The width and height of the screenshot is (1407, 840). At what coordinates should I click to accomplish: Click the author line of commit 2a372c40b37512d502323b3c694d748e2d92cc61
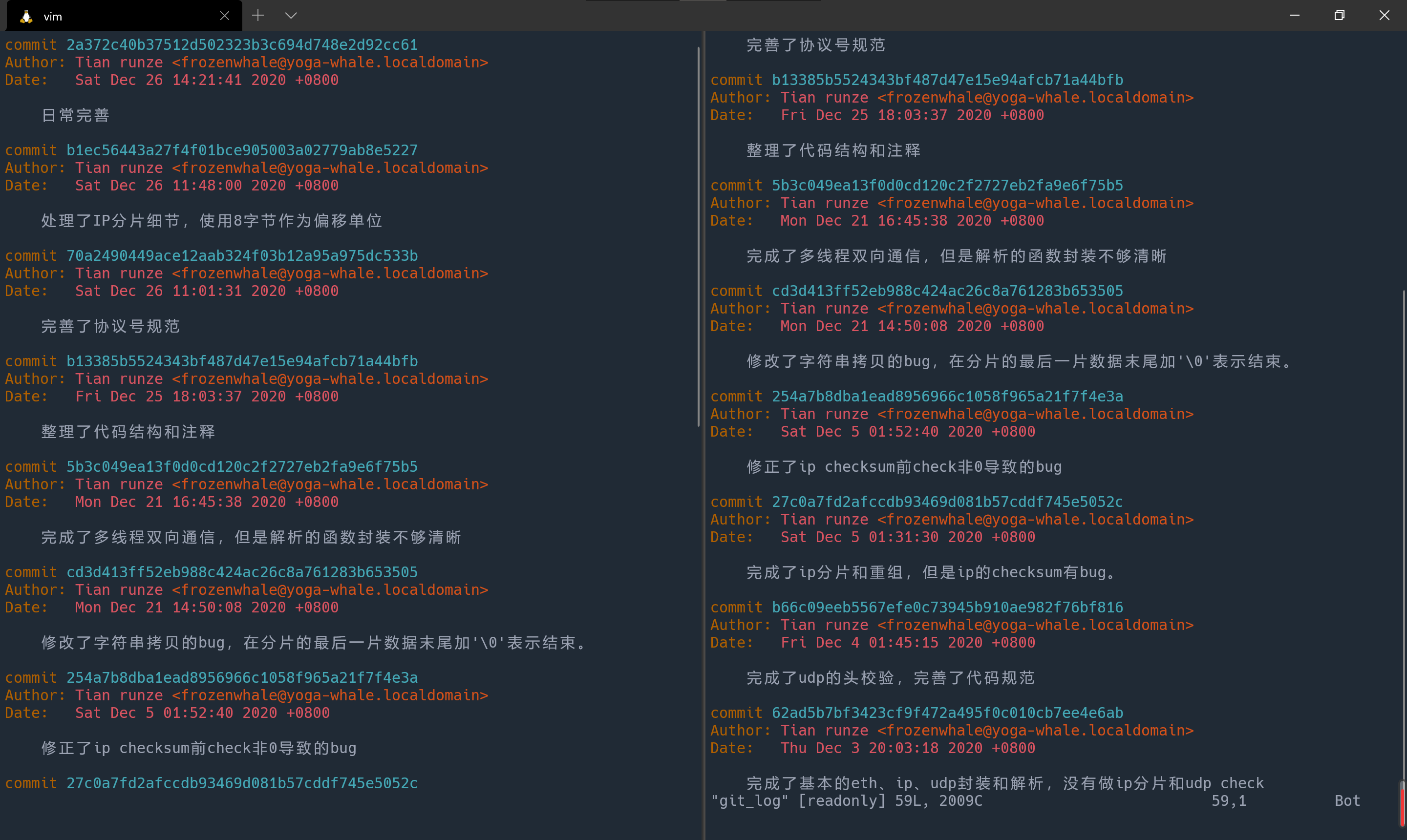pos(247,62)
